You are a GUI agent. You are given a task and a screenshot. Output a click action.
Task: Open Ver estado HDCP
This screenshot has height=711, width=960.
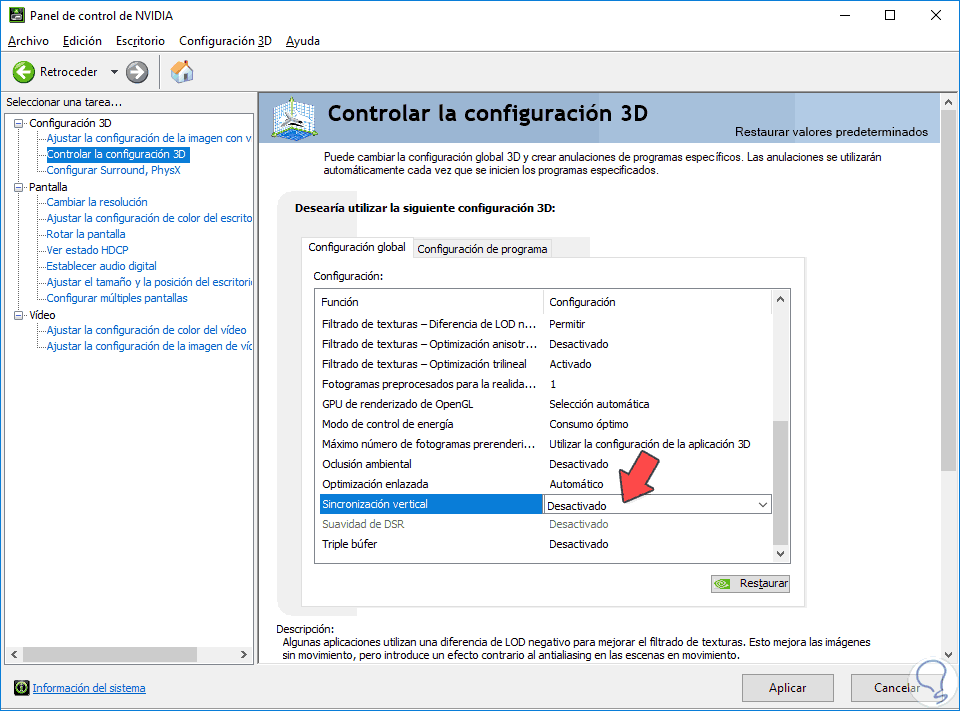pos(88,250)
